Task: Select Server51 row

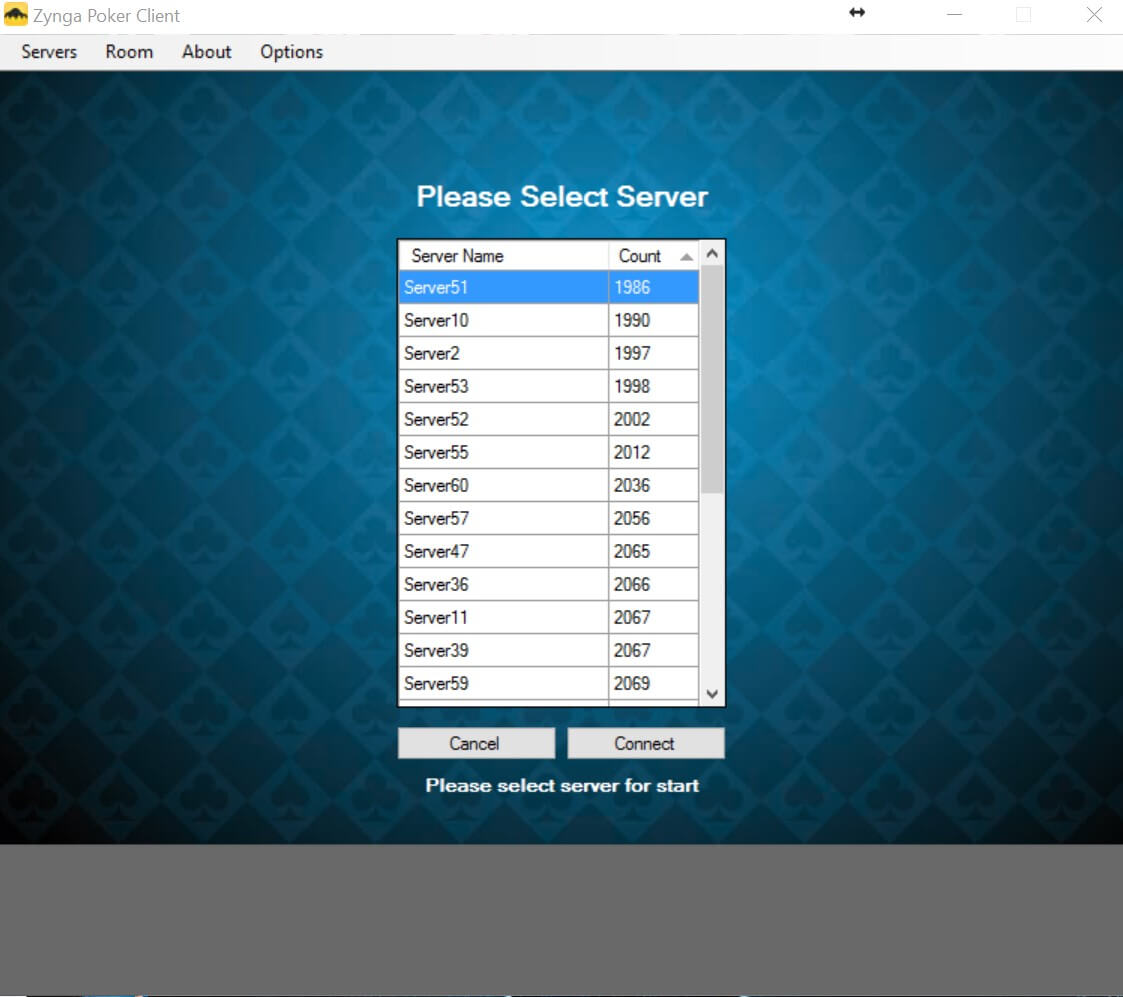Action: [549, 287]
